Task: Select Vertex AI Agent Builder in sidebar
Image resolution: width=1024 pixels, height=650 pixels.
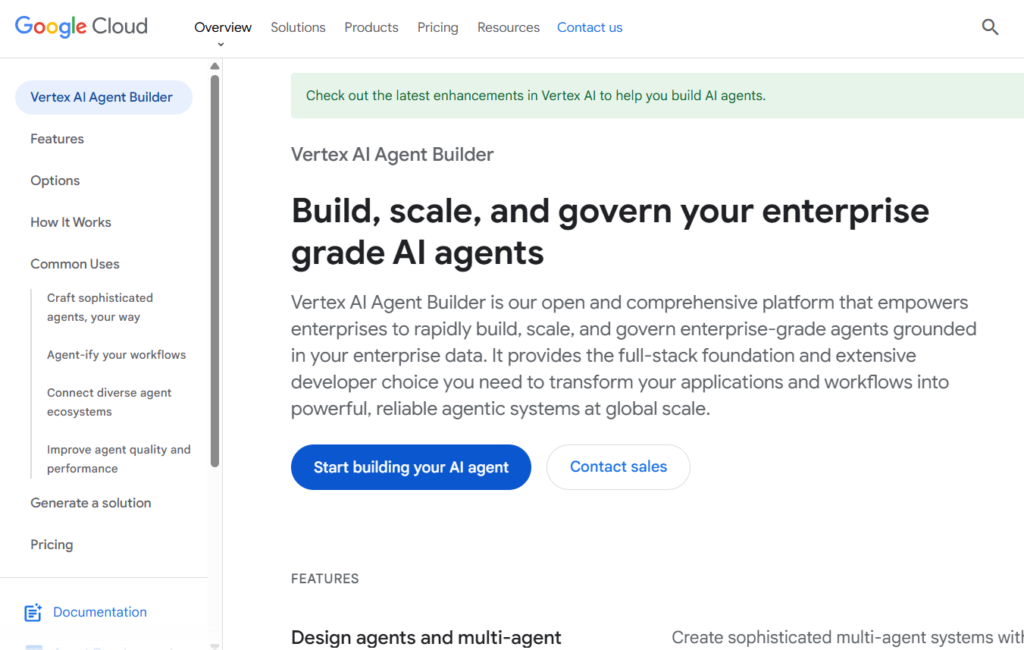Action: coord(102,97)
